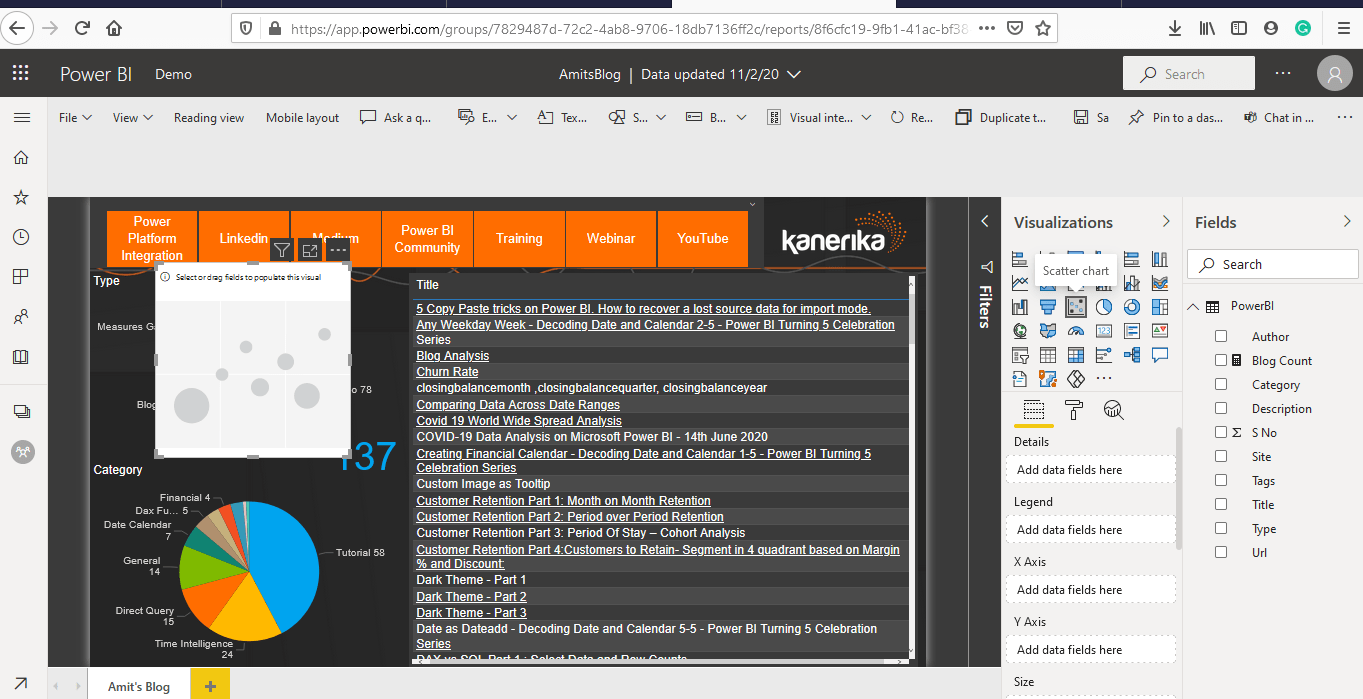Screen dimensions: 1363x699
Task: Select the KPI visualization icon
Action: (1160, 331)
